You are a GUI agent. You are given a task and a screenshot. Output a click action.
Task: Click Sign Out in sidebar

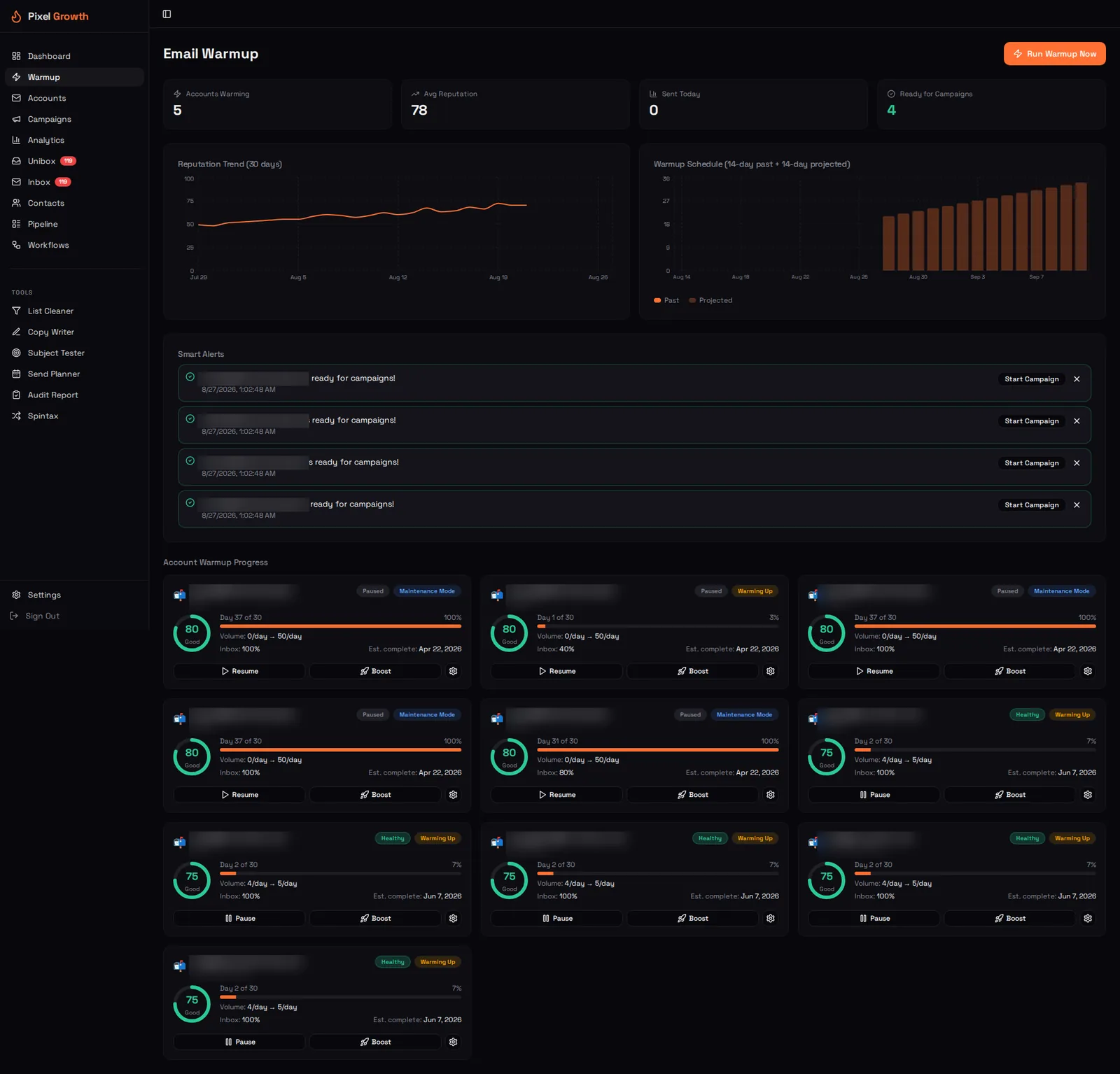(x=35, y=616)
